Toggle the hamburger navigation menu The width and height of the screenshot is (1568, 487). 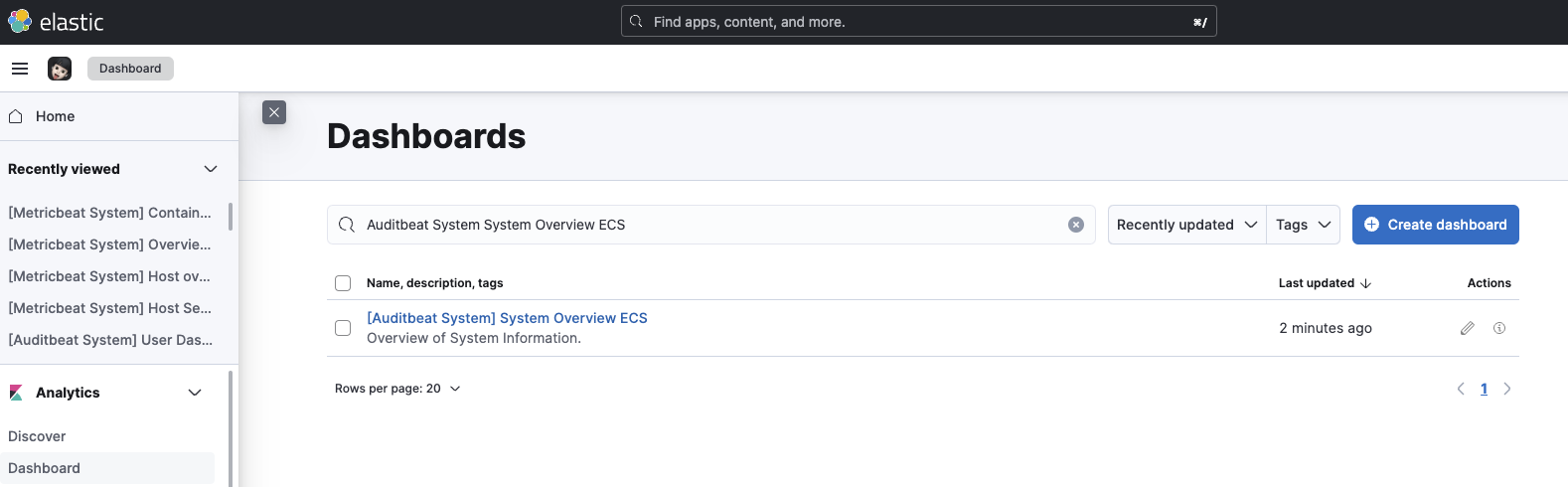20,69
